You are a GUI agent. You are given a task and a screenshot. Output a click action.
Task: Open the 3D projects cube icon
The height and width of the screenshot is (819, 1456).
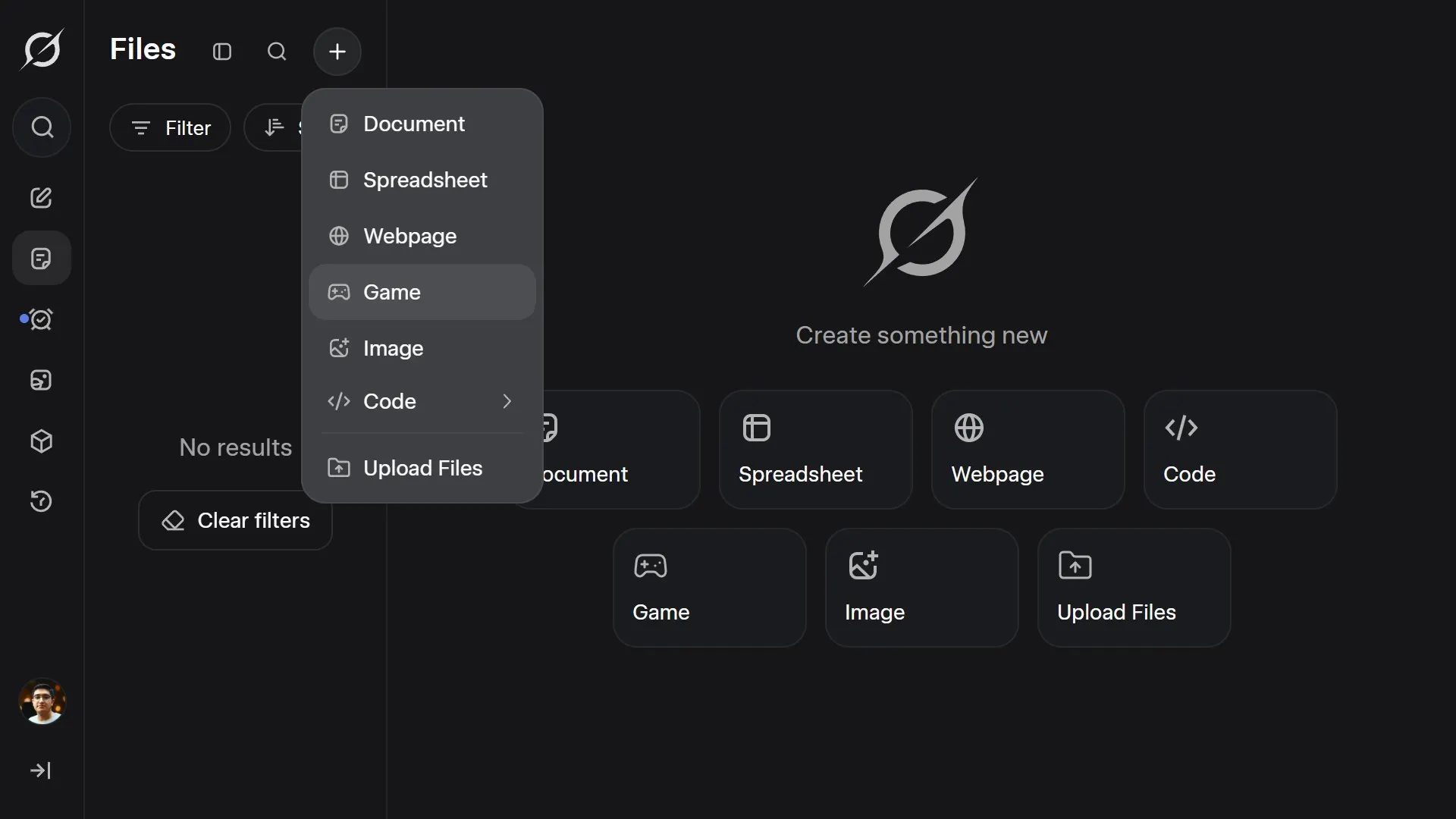point(41,441)
